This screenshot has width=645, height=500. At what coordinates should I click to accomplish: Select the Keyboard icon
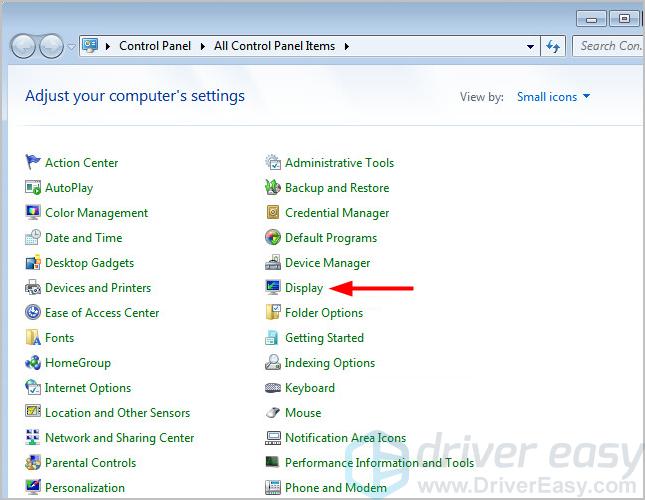(273, 388)
